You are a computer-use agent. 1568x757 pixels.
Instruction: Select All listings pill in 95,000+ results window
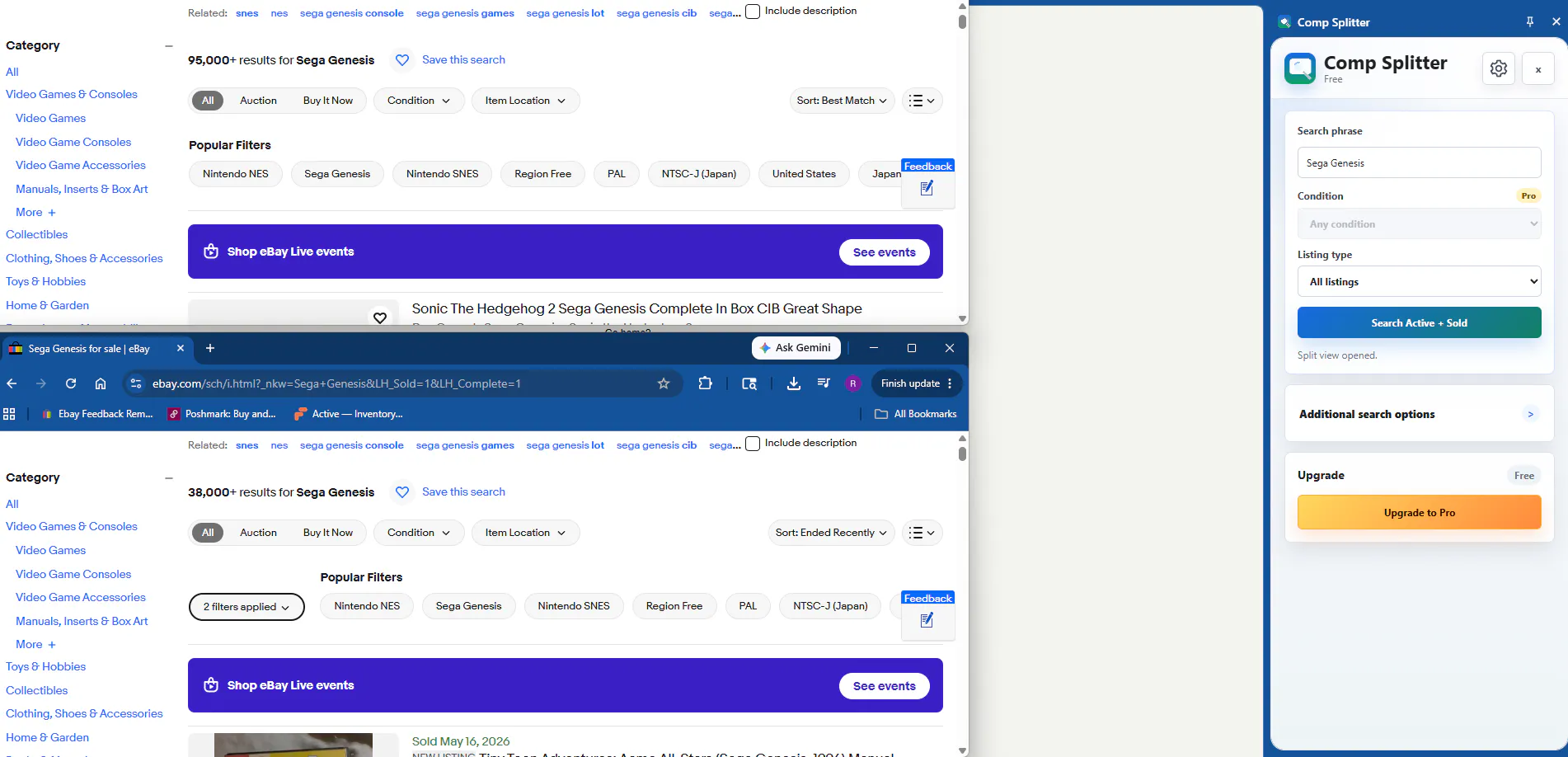(x=208, y=101)
